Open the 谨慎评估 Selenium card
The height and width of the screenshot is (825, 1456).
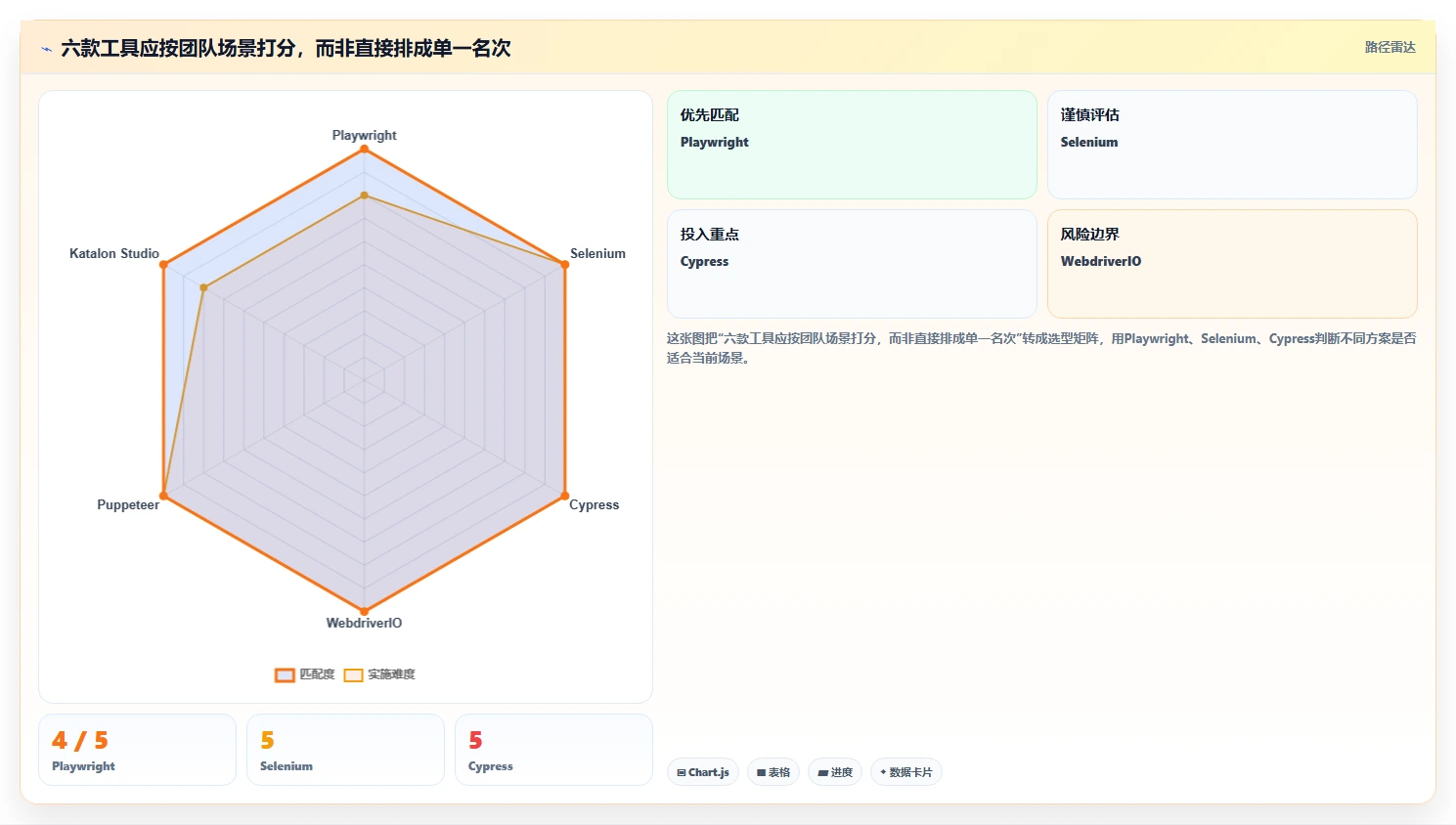1232,145
